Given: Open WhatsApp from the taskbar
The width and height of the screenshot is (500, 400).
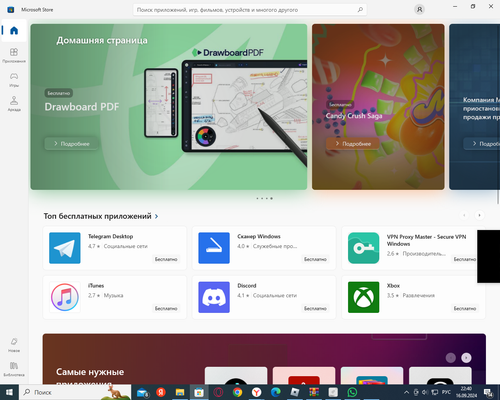Looking at the screenshot, I should point(352,392).
